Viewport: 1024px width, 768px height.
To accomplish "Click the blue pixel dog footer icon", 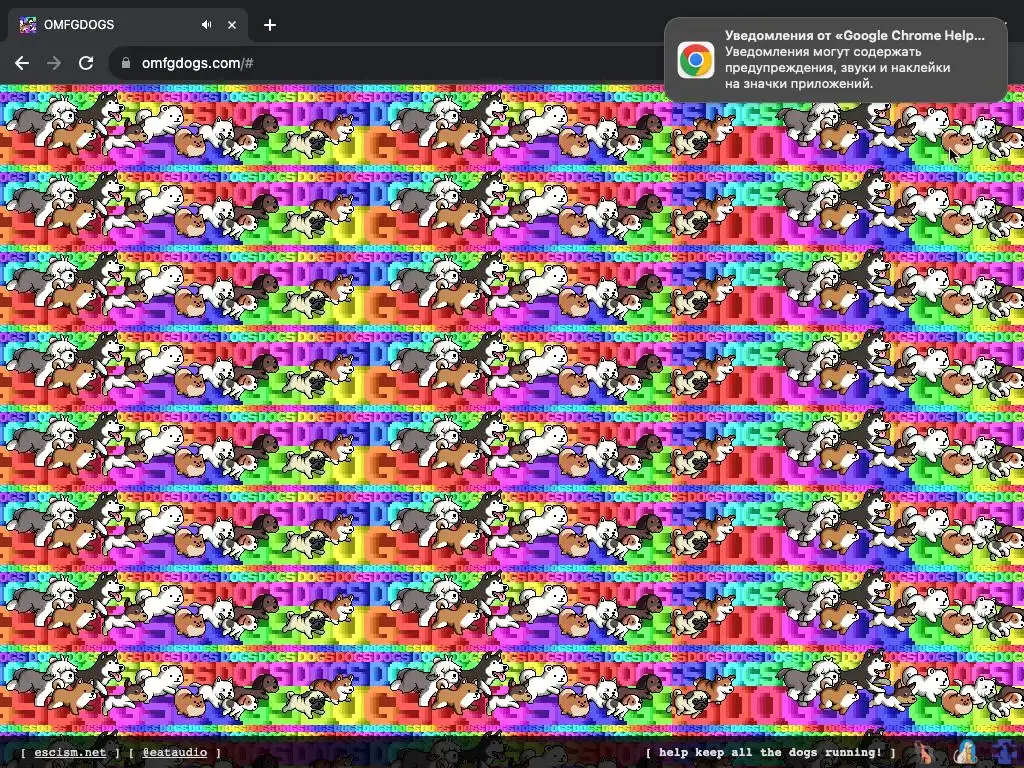I will point(1005,752).
